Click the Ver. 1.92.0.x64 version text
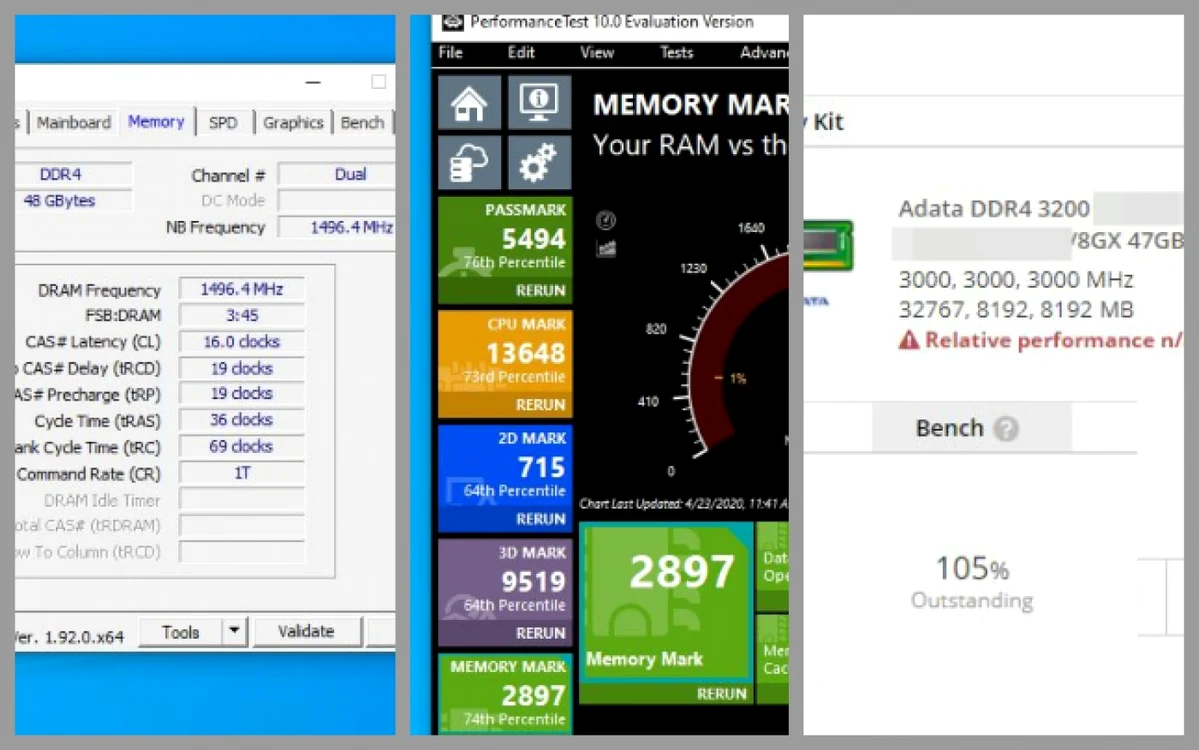Screen dimensions: 1199x750 [70, 637]
